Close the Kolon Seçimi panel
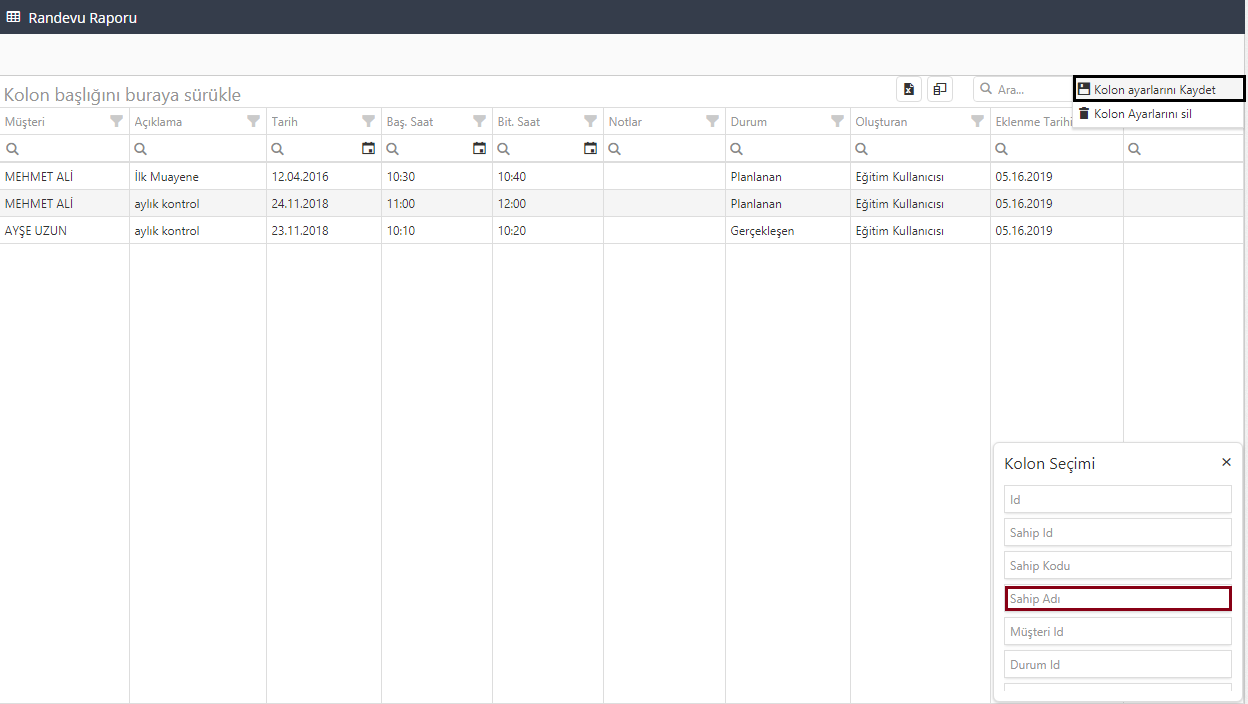The width and height of the screenshot is (1248, 704). 1226,462
